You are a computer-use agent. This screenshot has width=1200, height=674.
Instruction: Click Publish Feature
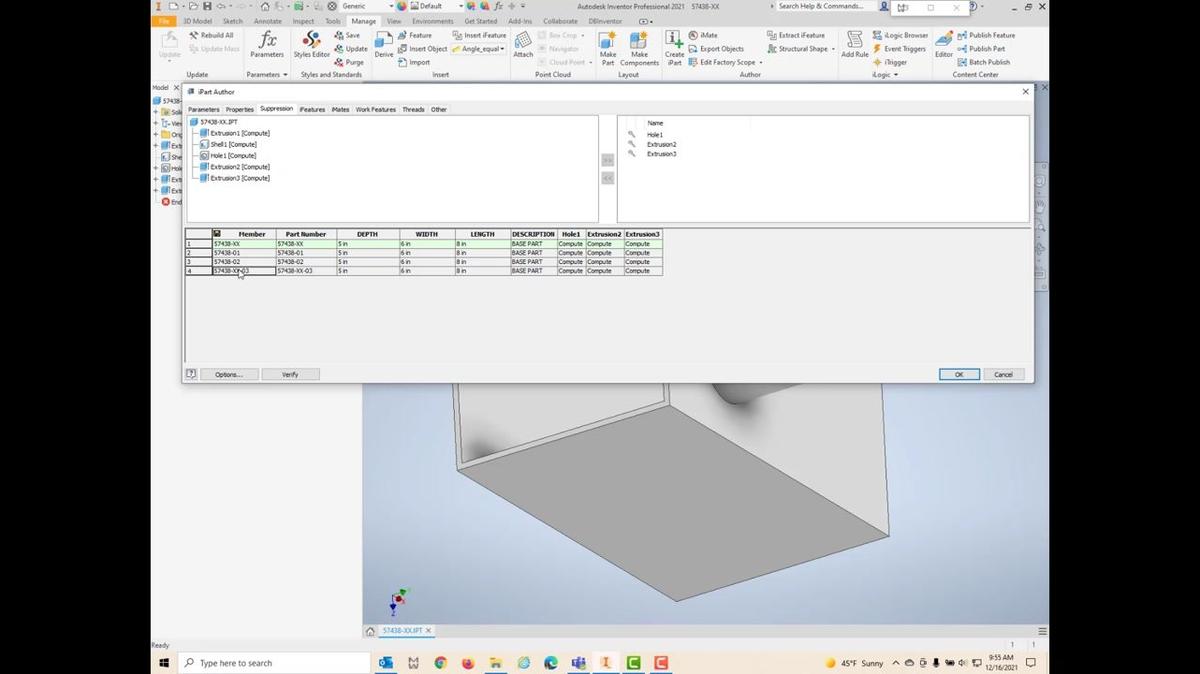tap(985, 35)
